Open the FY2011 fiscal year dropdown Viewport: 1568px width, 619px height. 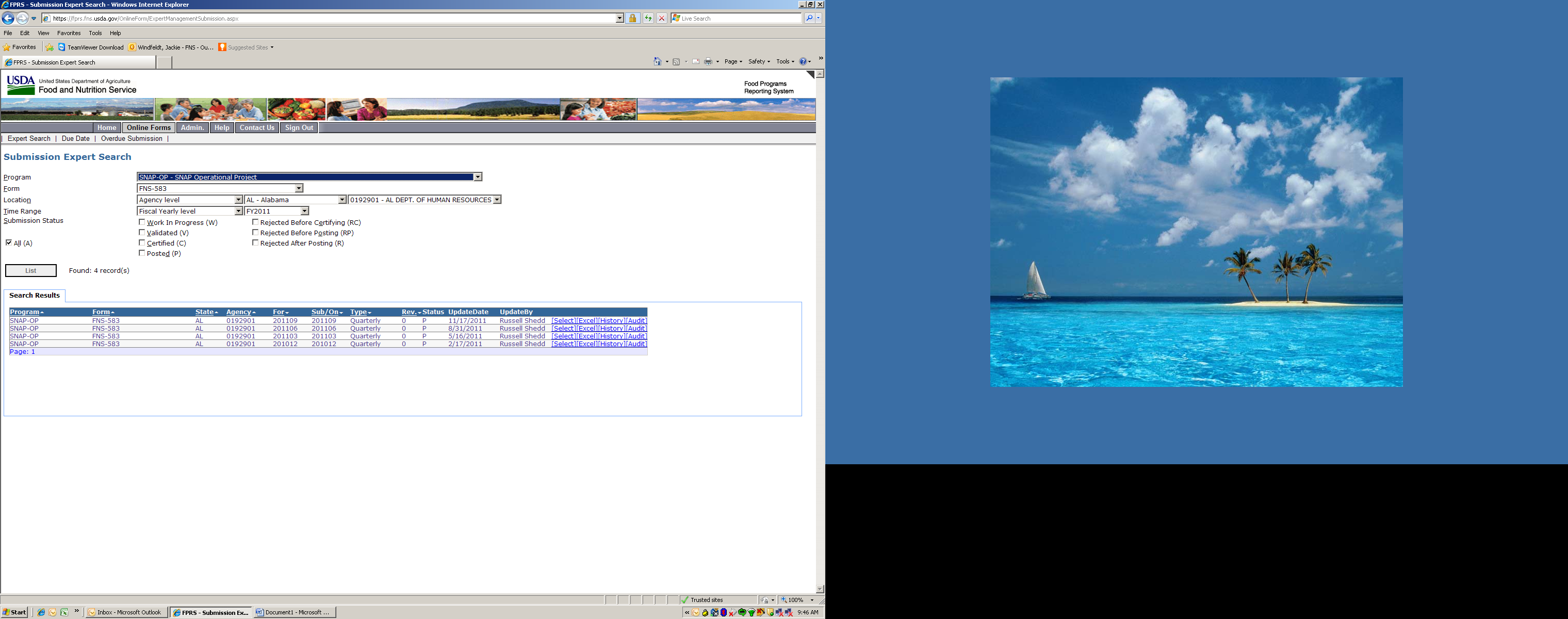[x=304, y=211]
